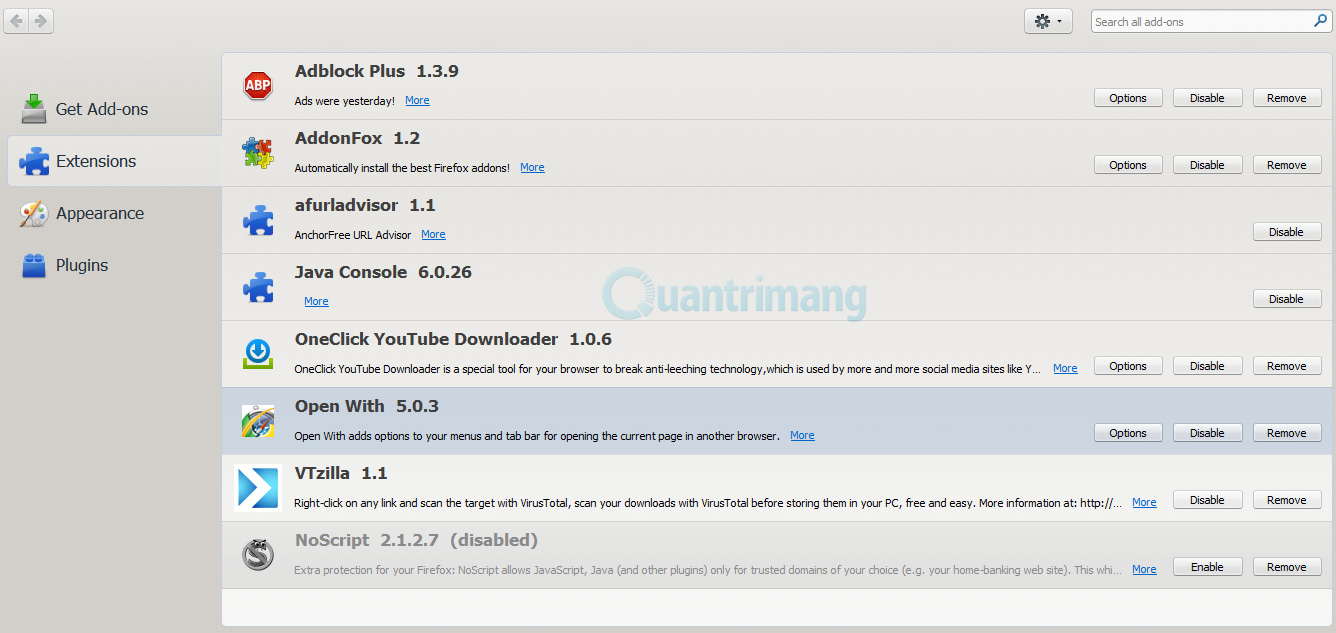The image size is (1336, 633).
Task: Go back with the left arrow
Action: point(16,21)
